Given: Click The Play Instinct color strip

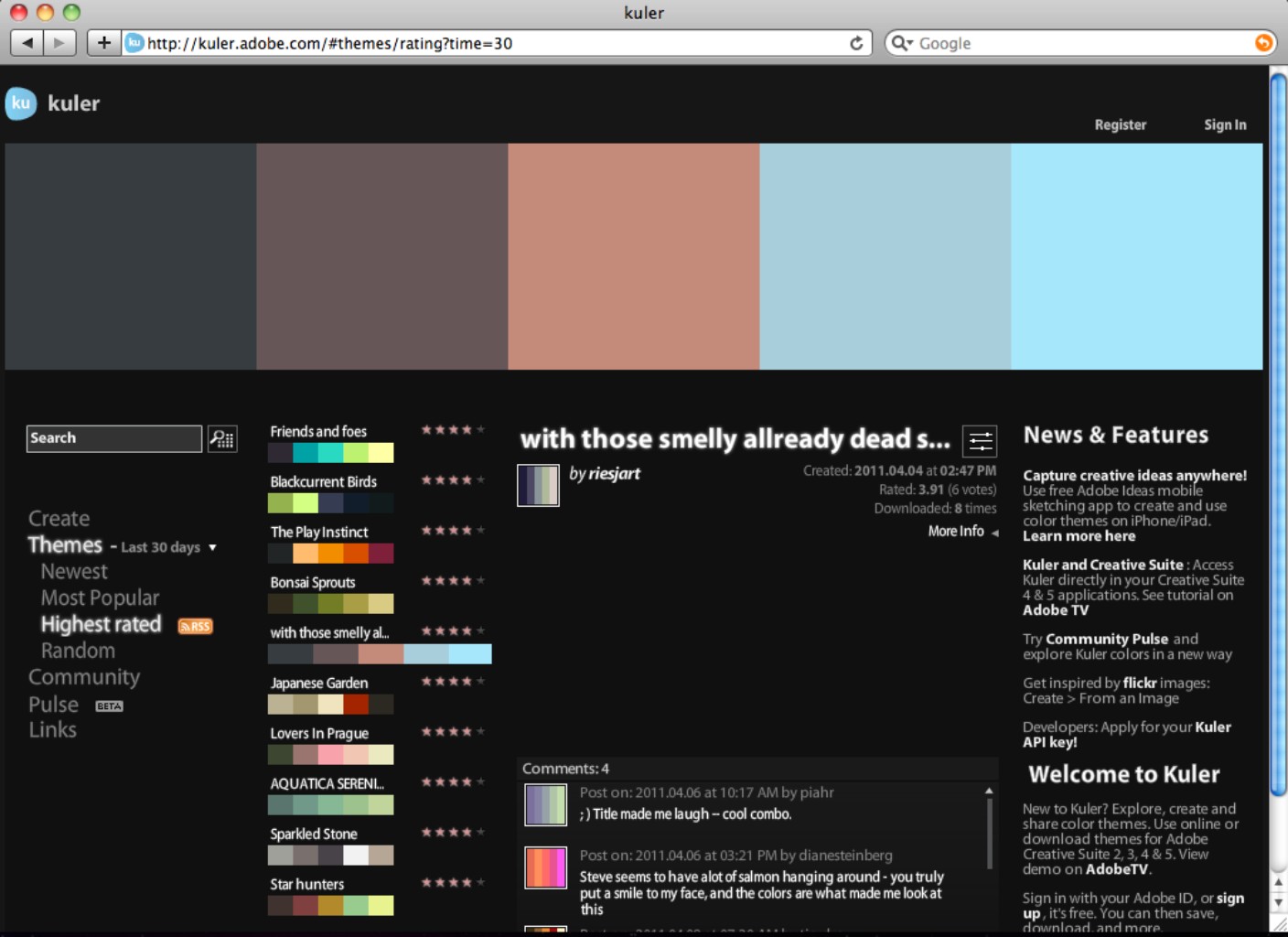Looking at the screenshot, I should click(x=331, y=554).
